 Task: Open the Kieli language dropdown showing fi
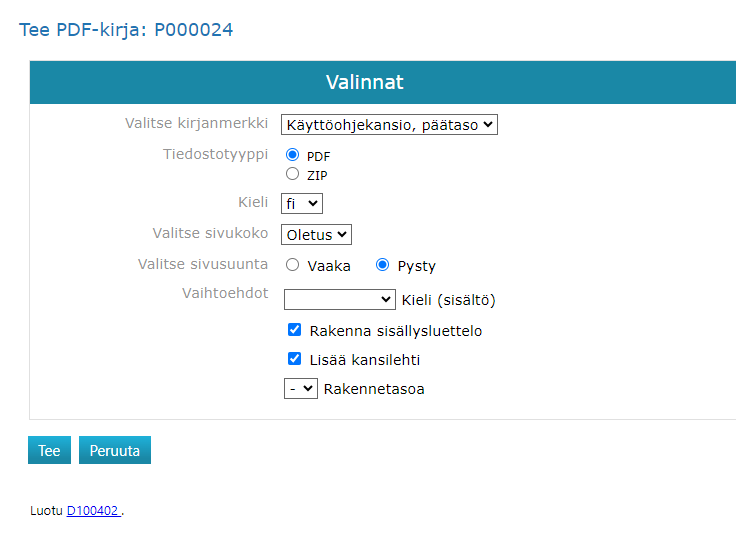tap(301, 203)
